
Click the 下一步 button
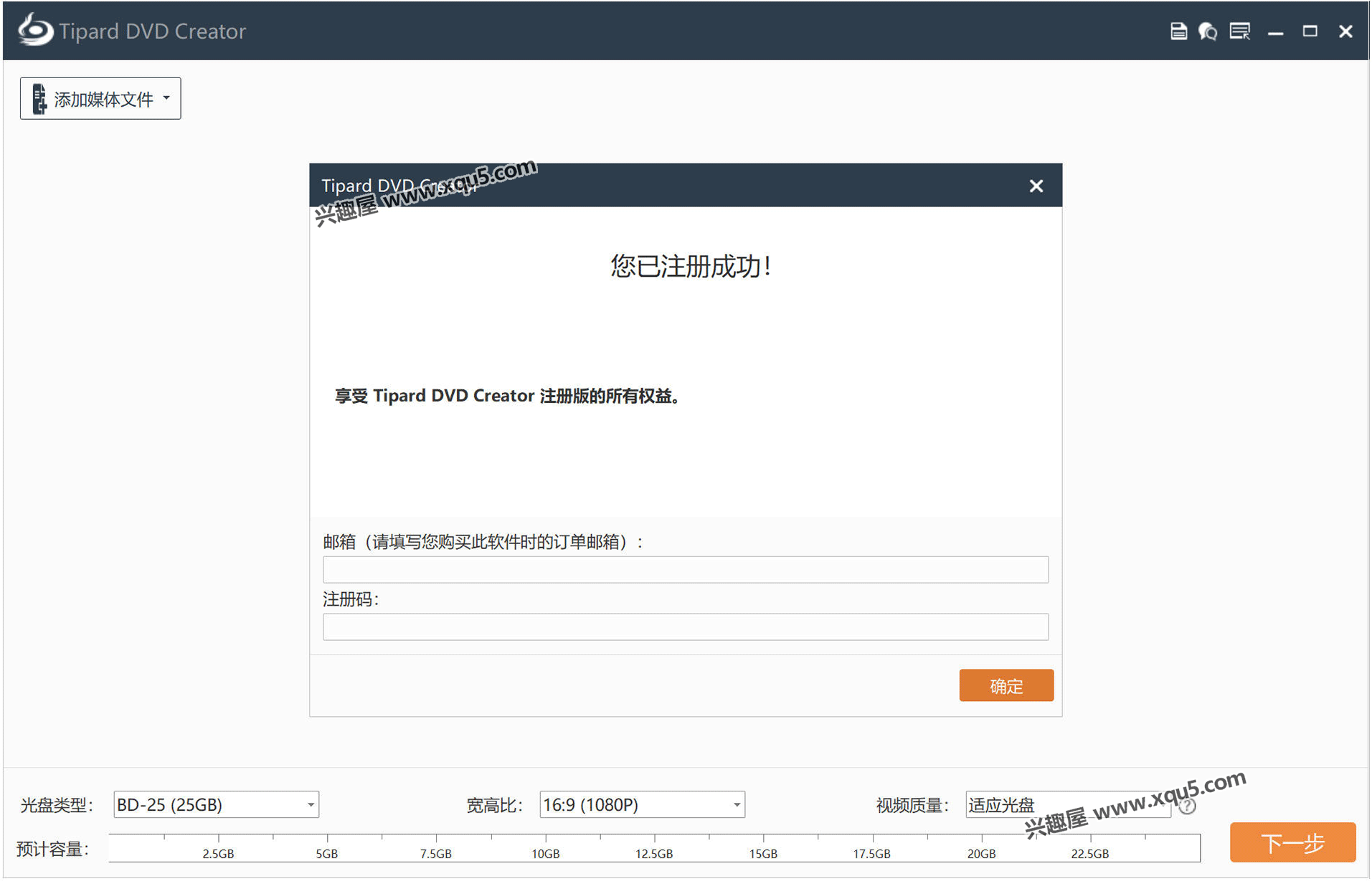(1292, 843)
